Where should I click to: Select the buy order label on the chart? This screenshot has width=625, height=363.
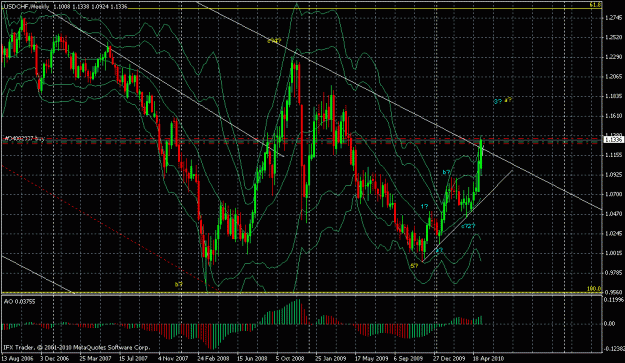click(x=24, y=139)
